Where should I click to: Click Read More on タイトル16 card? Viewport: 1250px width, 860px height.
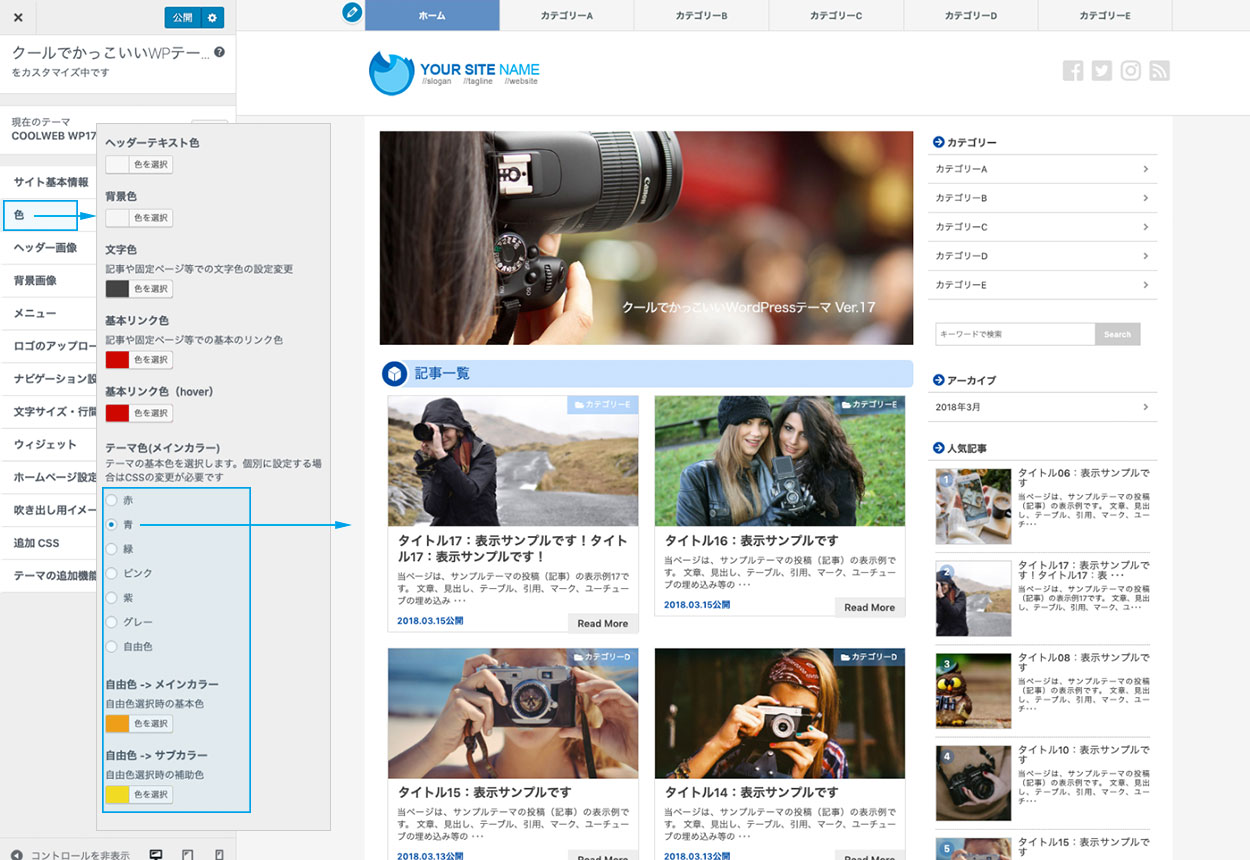(x=869, y=607)
